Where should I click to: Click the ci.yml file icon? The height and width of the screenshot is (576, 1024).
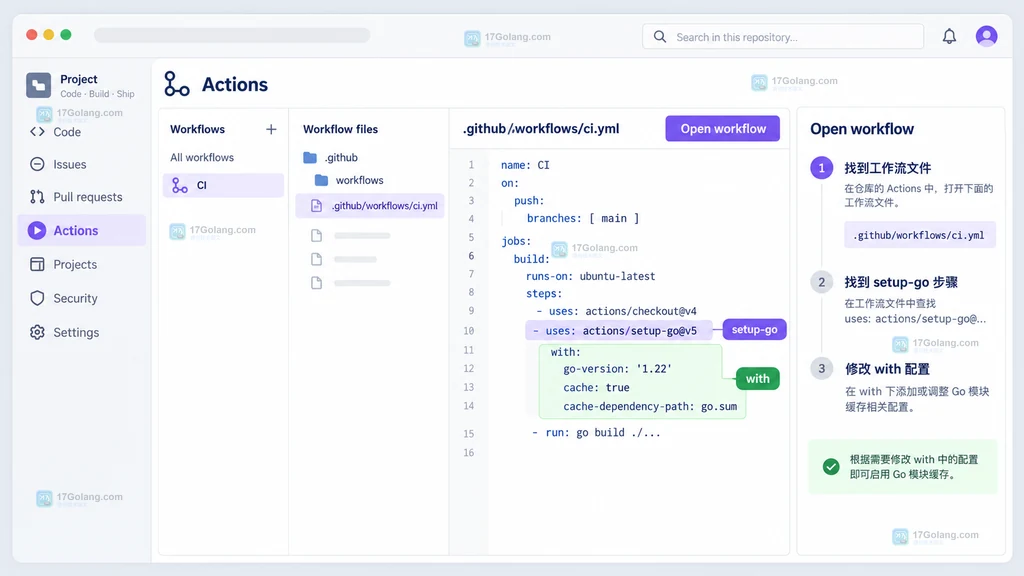click(x=316, y=206)
